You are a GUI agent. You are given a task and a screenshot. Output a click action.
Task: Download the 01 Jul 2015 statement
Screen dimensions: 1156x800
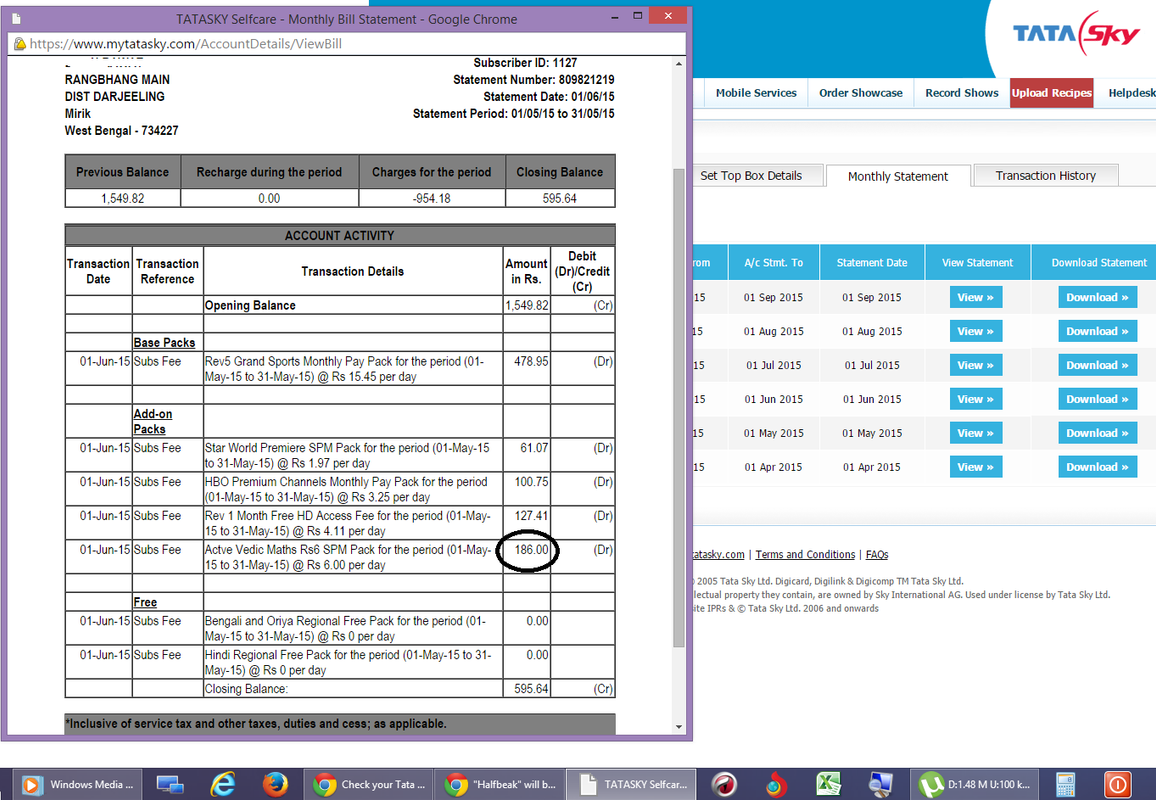pyautogui.click(x=1097, y=365)
